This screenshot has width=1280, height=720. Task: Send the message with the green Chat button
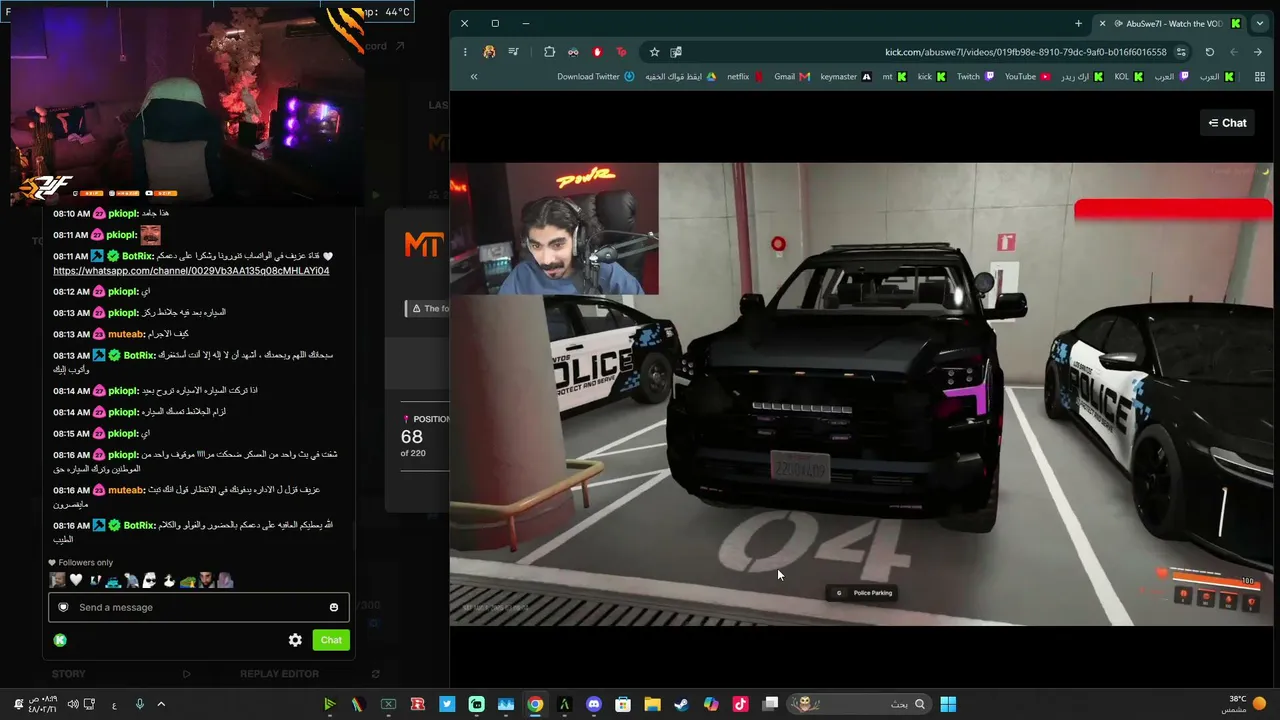[x=331, y=640]
